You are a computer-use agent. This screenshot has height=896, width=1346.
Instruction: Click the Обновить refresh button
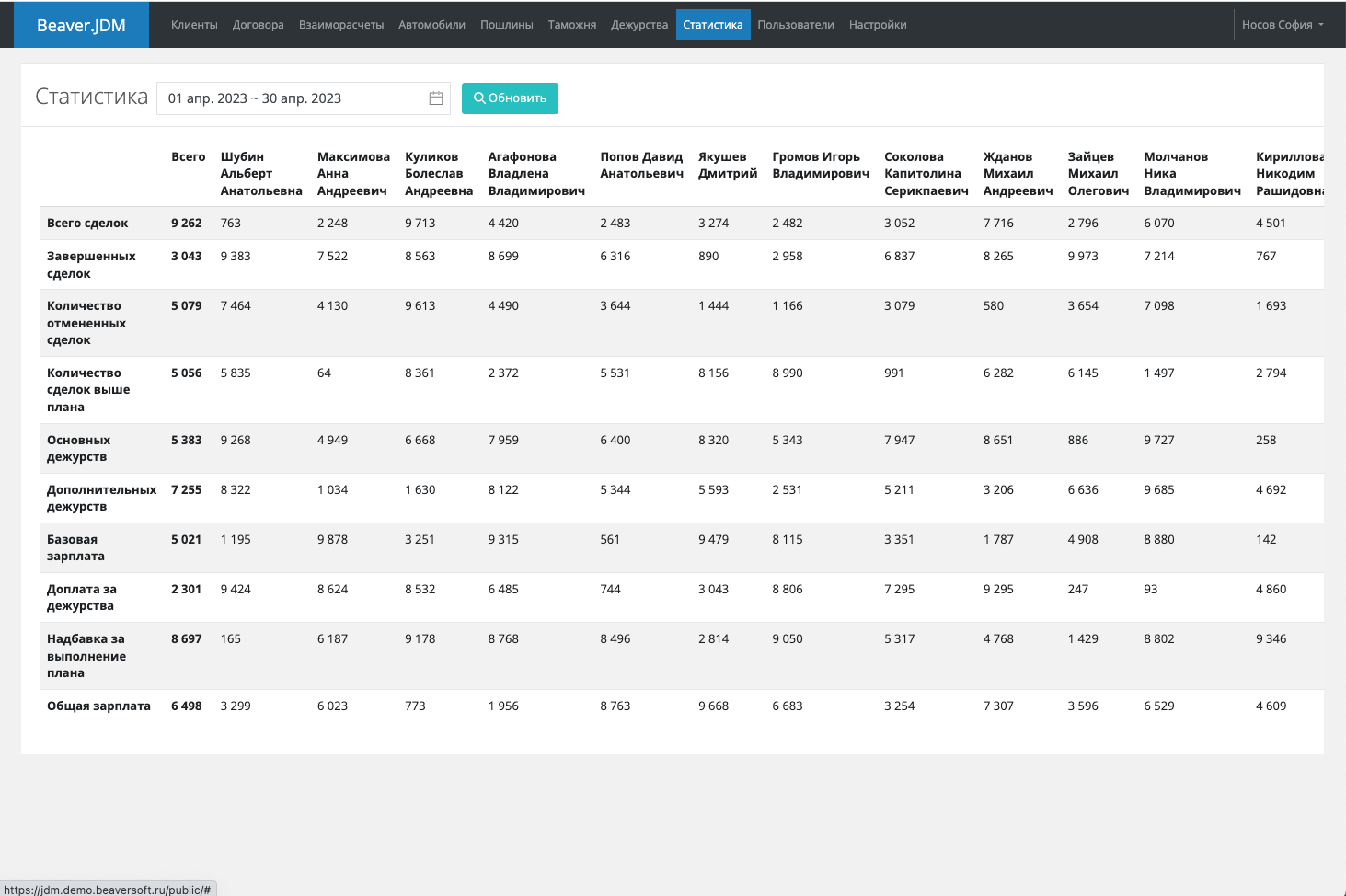tap(510, 98)
